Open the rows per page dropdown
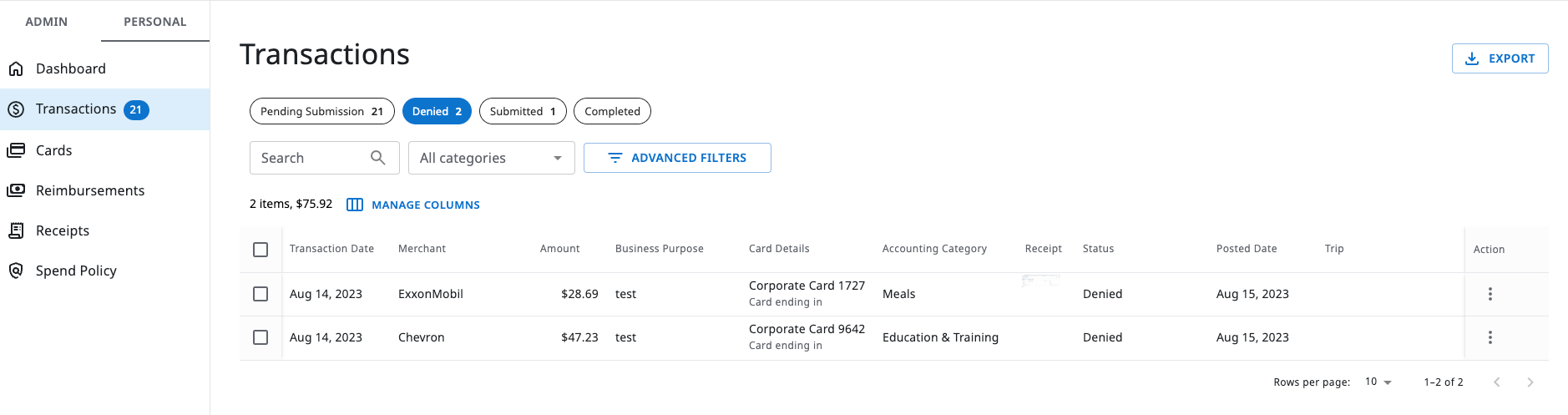The image size is (1568, 415). point(1378,382)
